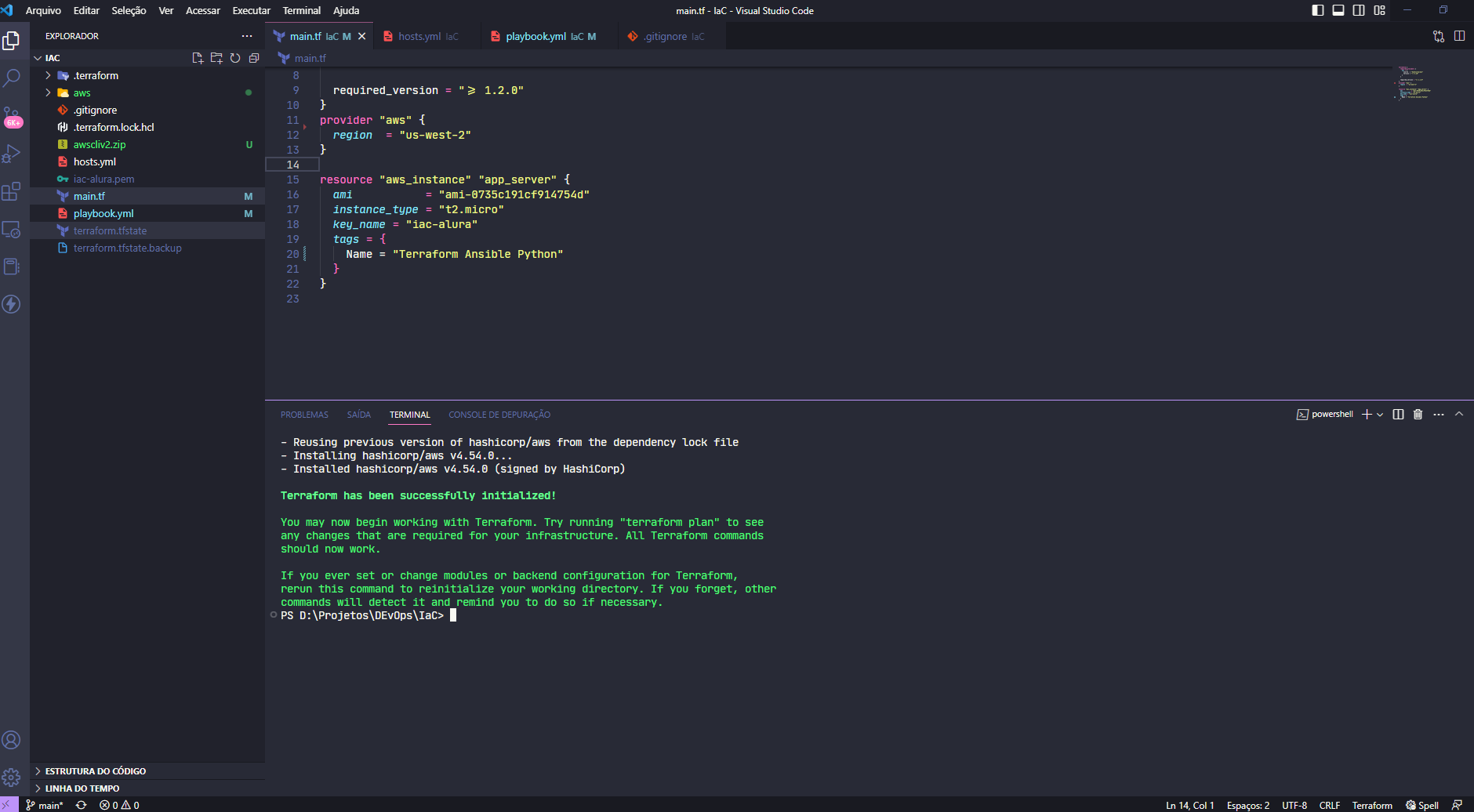1474x812 pixels.
Task: Click New File icon in IAC explorer header
Action: tap(198, 58)
